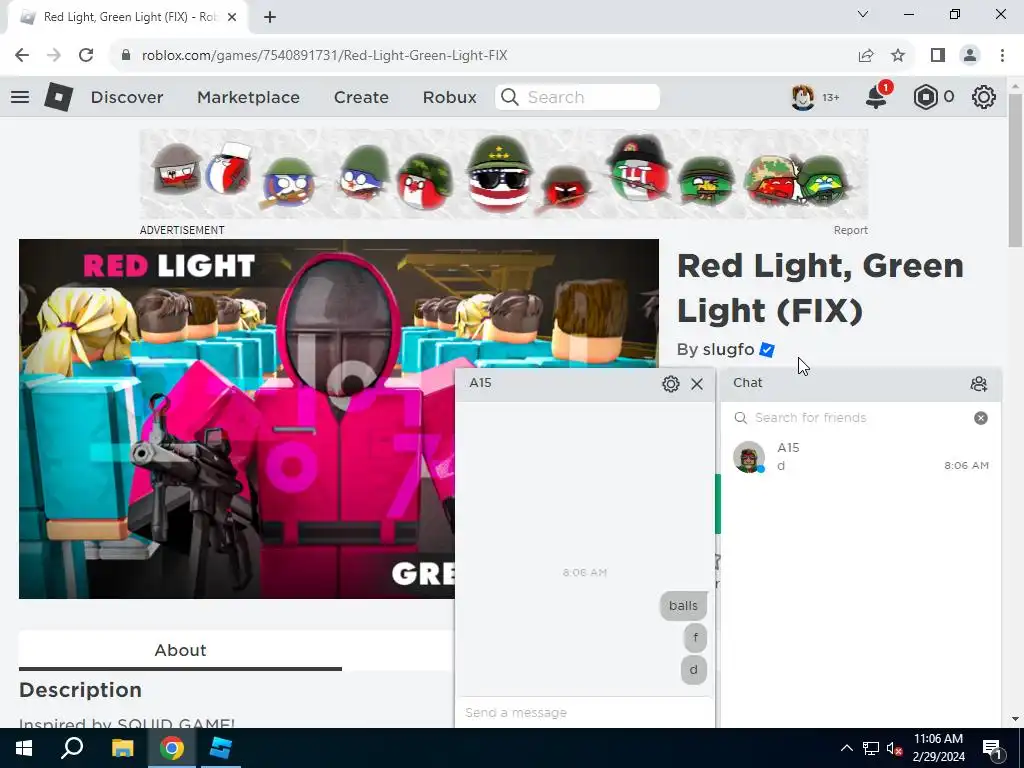Open the network tray icon
1024x768 pixels.
tap(871, 748)
